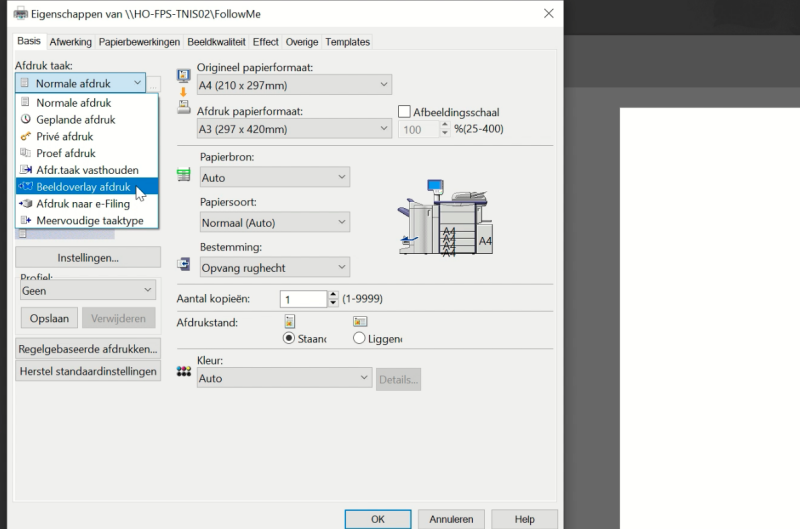The height and width of the screenshot is (529, 800).
Task: Choose the Afdruk naar e-Filing icon
Action: (x=26, y=204)
